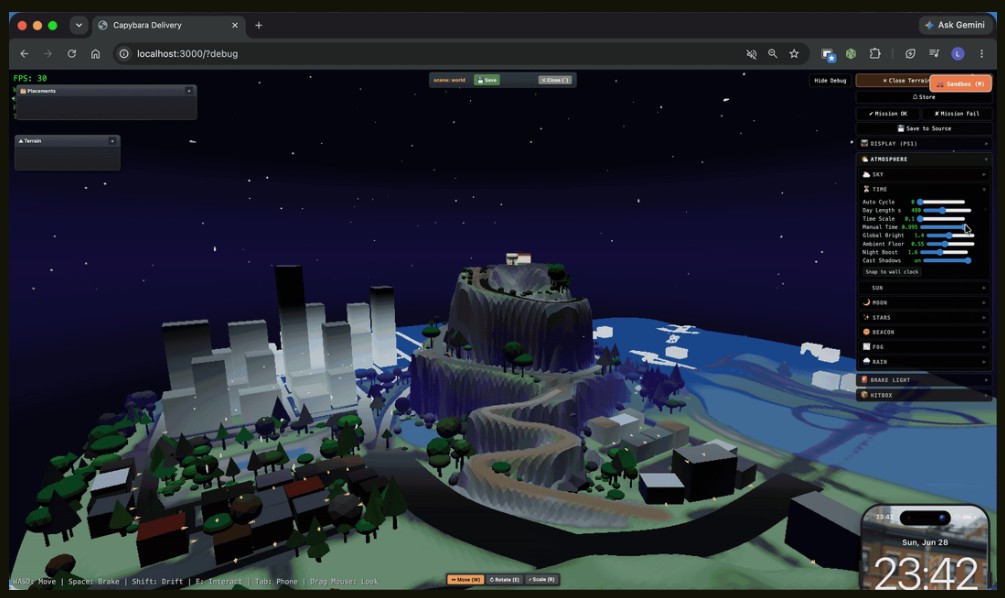Select the Rotate (E) gizmo mode
Screen dimensions: 1005x598
tap(504, 579)
